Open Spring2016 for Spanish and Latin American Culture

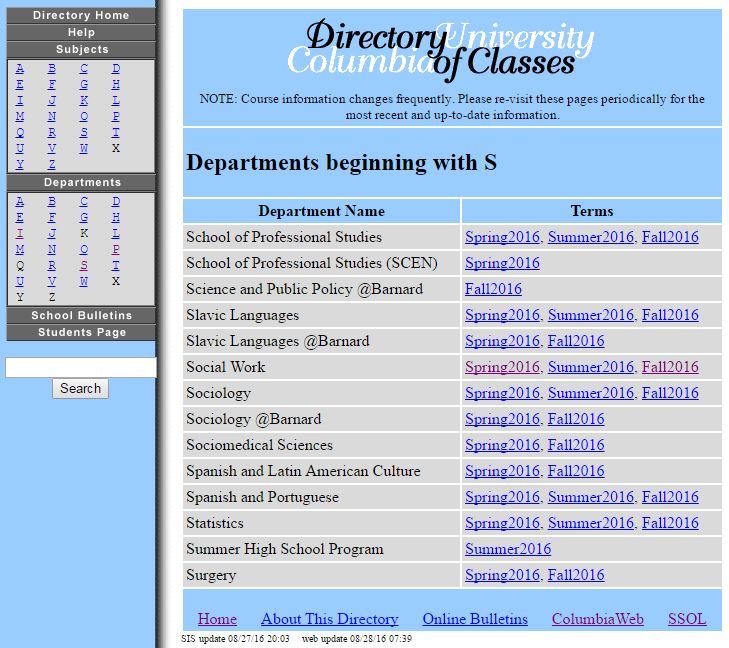(x=502, y=471)
